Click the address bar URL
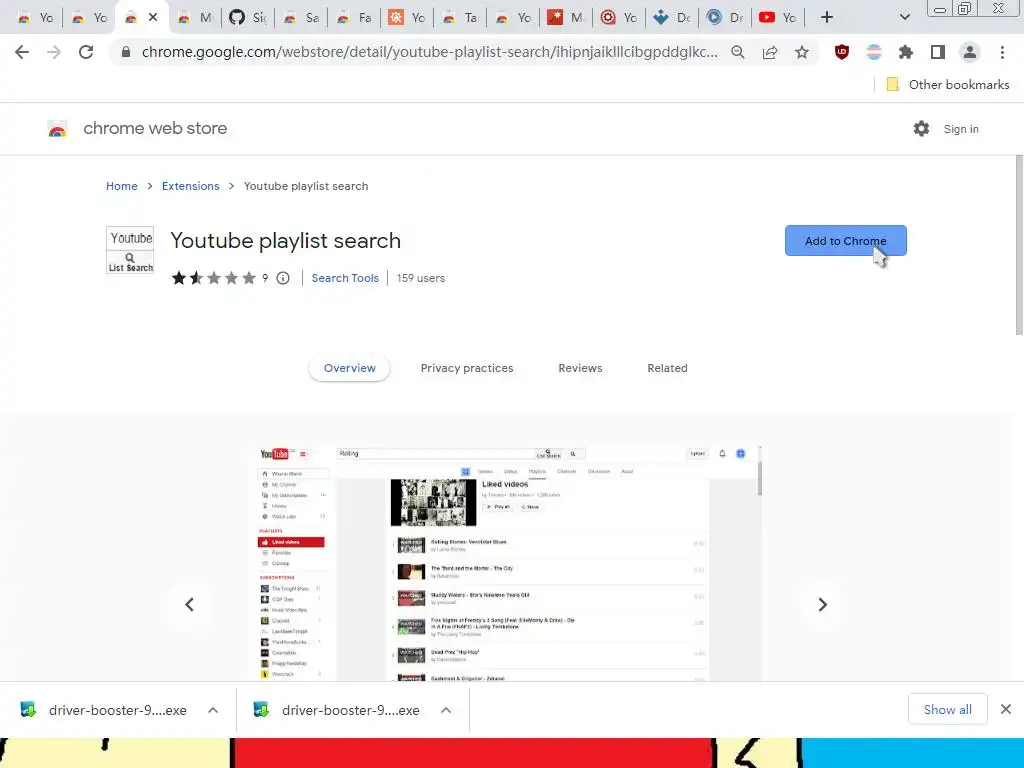Screen dimensions: 1024x768 click(x=429, y=52)
